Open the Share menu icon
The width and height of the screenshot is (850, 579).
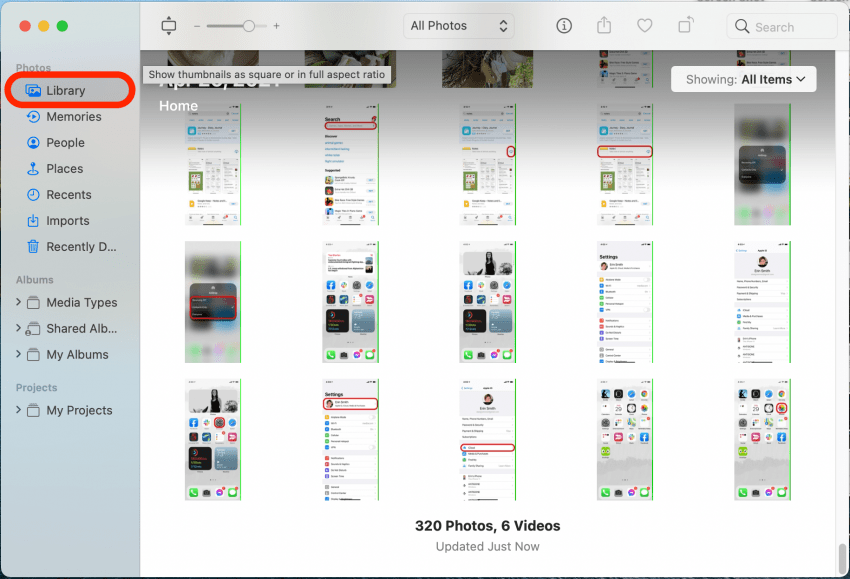pyautogui.click(x=604, y=25)
